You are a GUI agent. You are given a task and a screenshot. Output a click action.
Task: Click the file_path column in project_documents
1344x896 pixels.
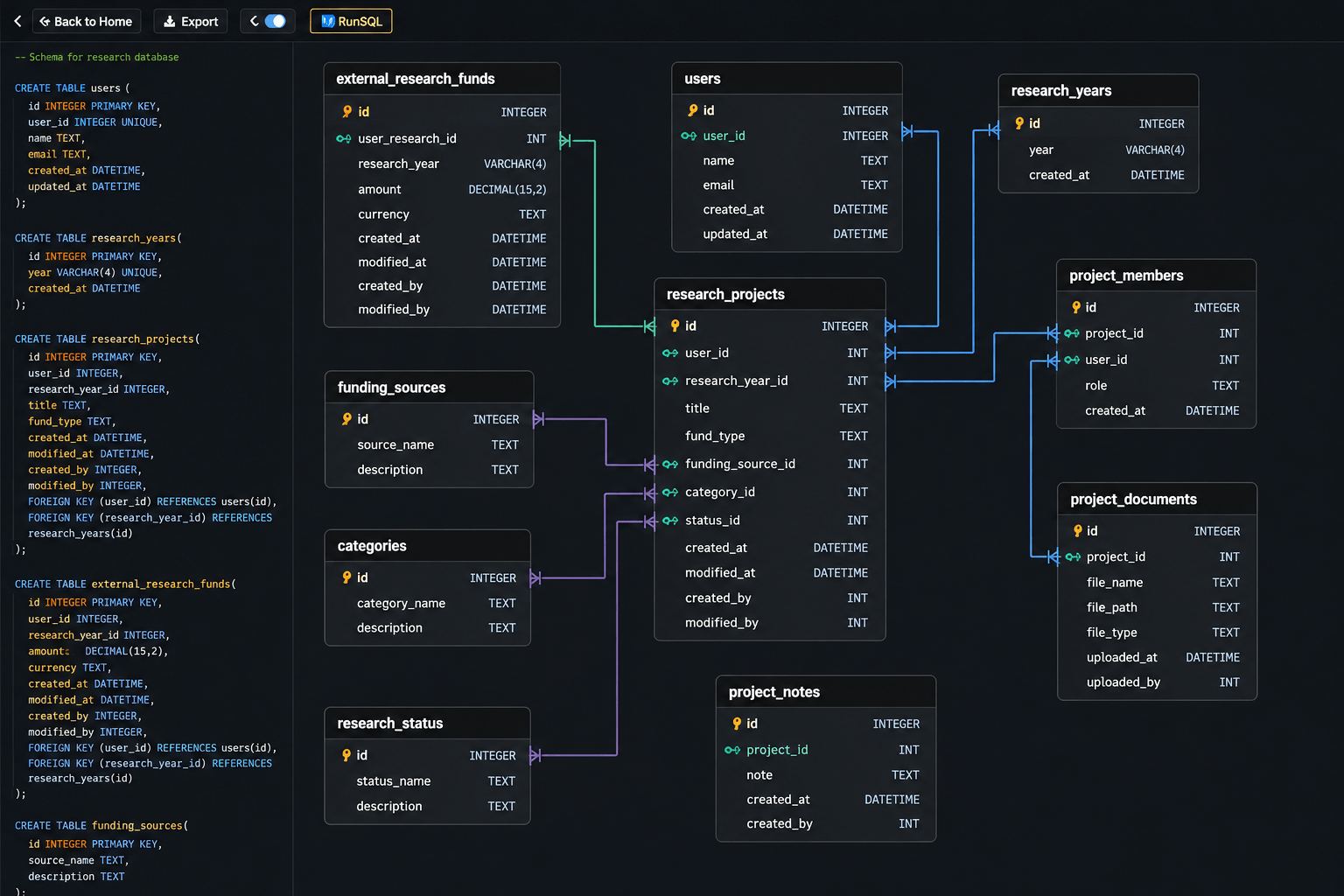click(x=1157, y=607)
